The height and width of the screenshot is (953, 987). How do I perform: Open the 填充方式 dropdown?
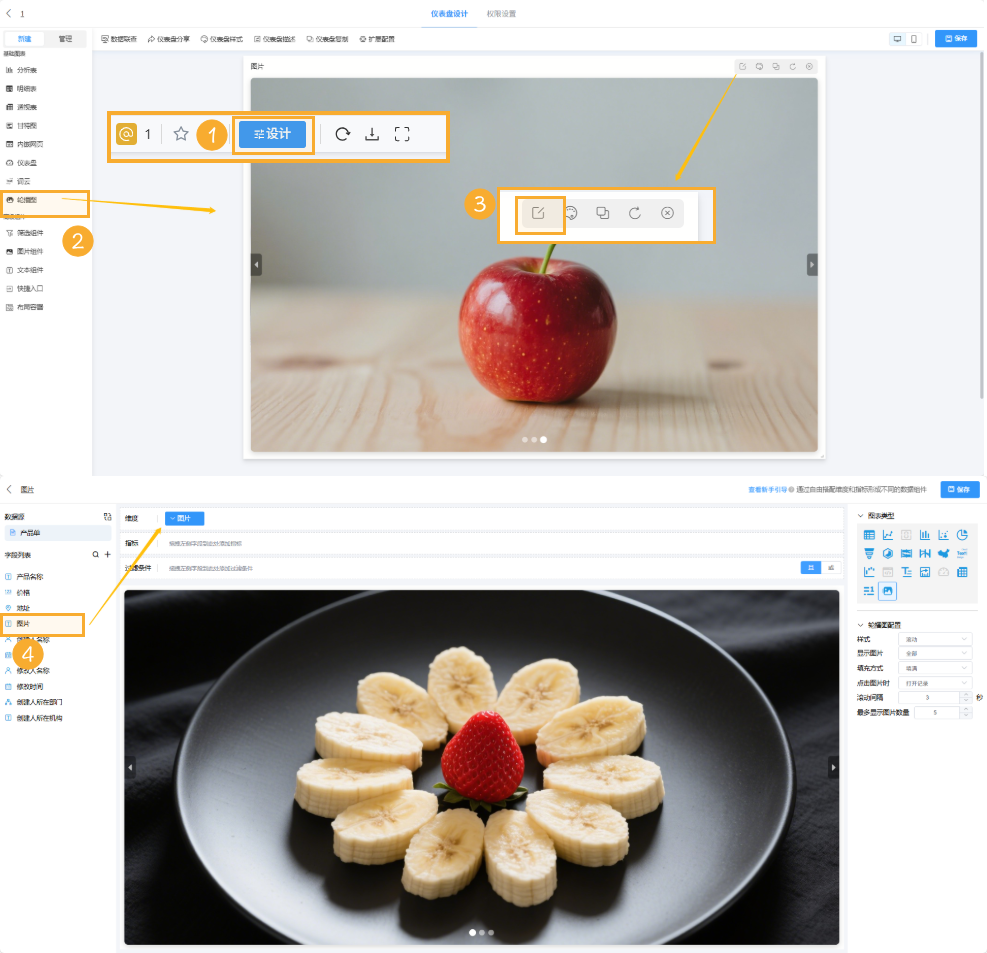[935, 667]
